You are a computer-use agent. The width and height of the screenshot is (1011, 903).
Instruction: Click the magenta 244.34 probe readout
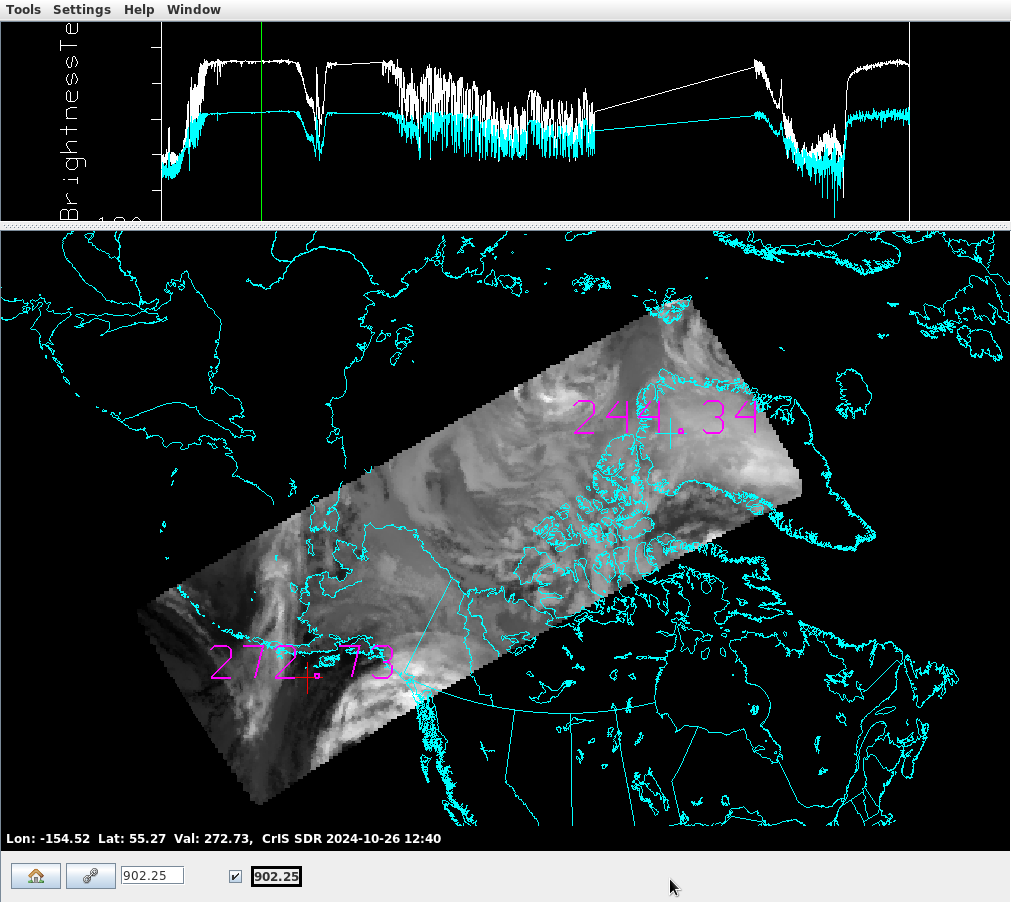(664, 417)
